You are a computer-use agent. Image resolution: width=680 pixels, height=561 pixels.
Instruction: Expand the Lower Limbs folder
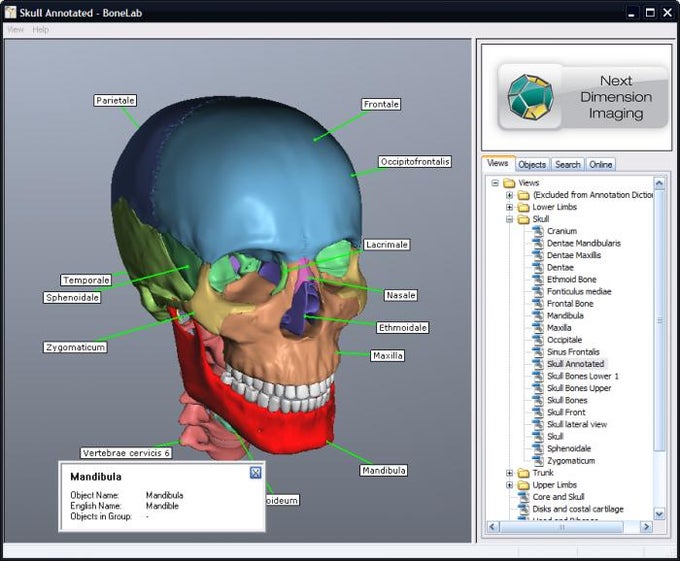(509, 207)
